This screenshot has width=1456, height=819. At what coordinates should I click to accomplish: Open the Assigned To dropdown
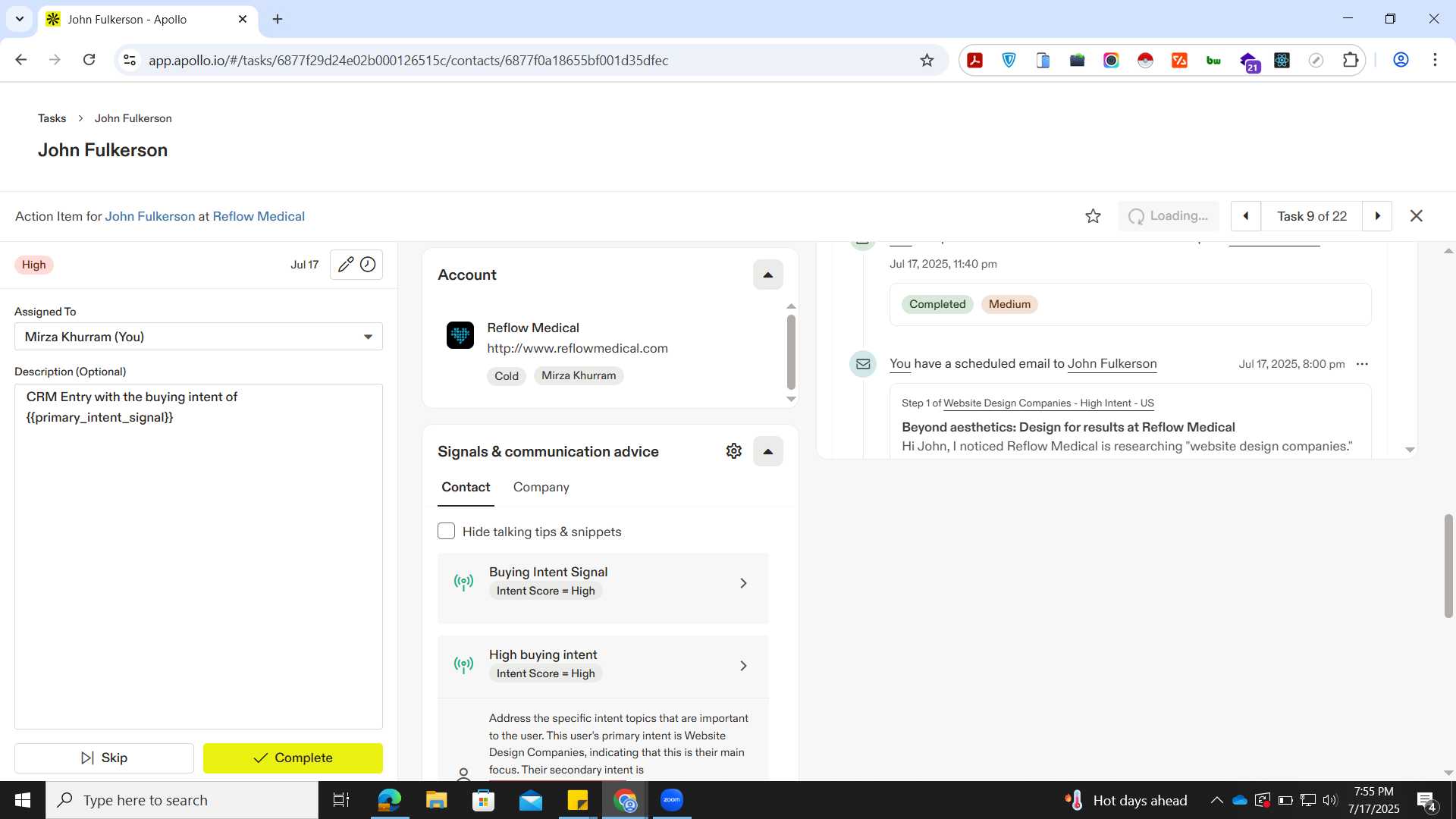(x=199, y=337)
